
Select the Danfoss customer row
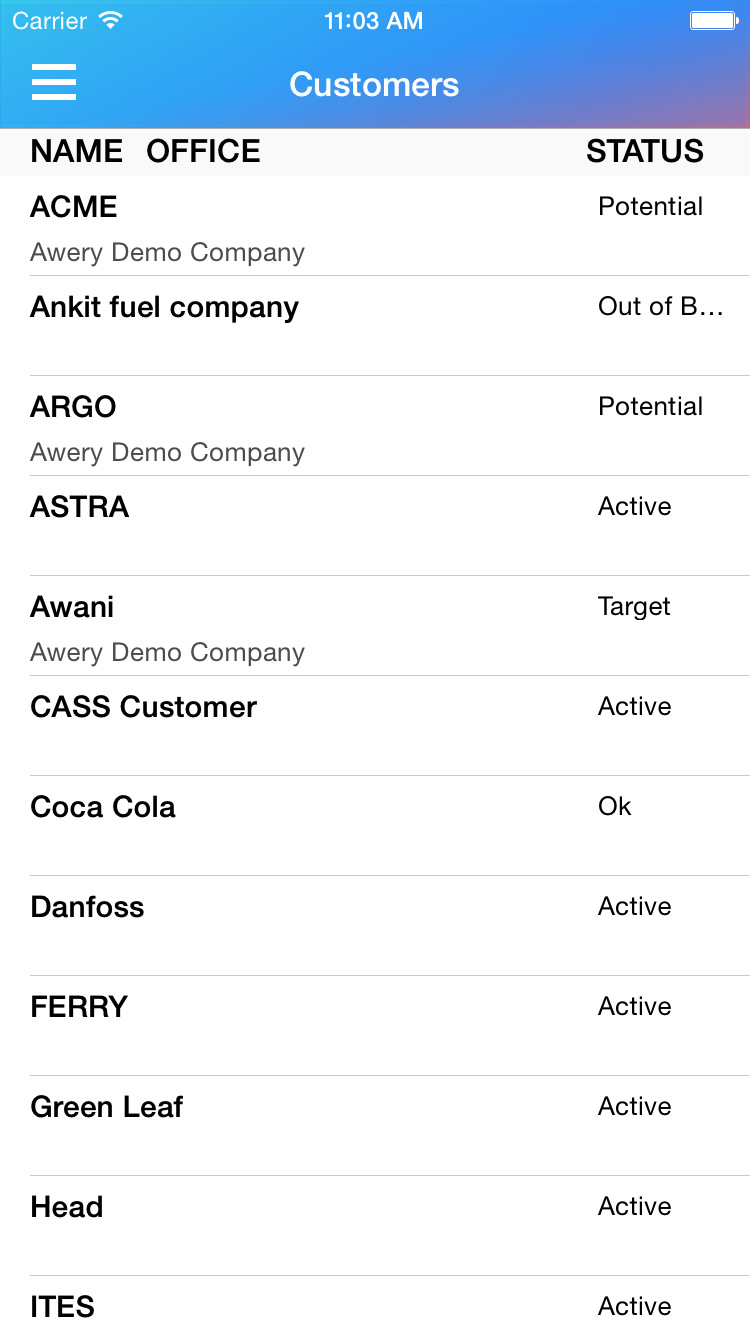point(375,926)
